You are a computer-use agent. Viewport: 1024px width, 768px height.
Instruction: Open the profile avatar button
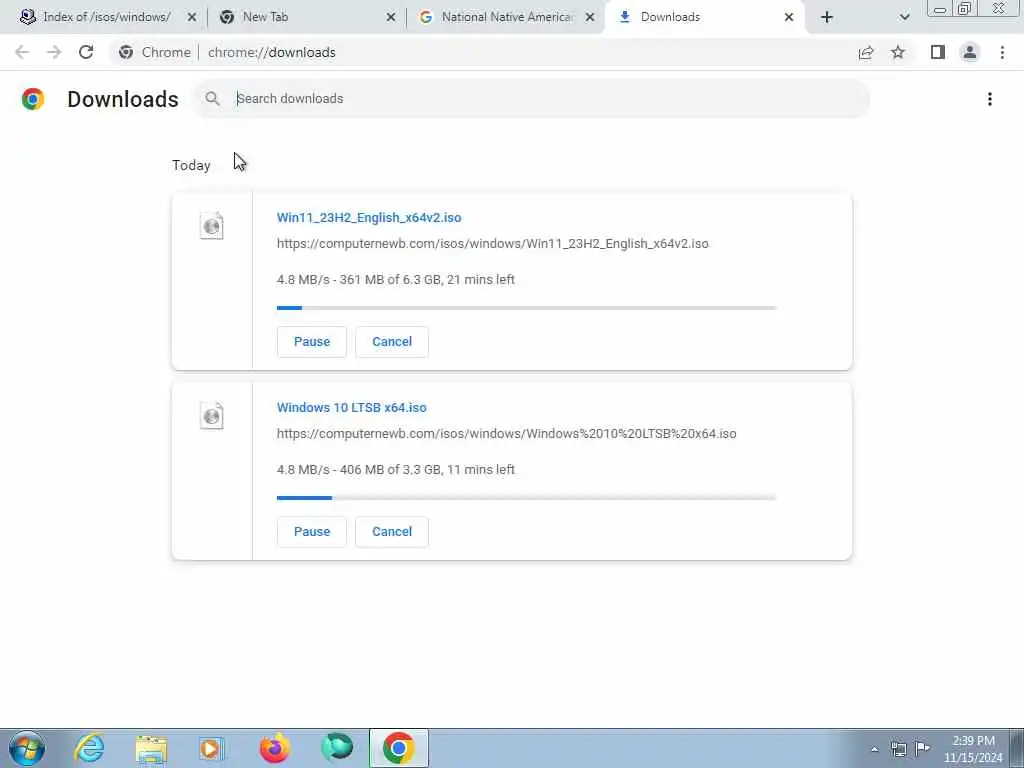(970, 52)
